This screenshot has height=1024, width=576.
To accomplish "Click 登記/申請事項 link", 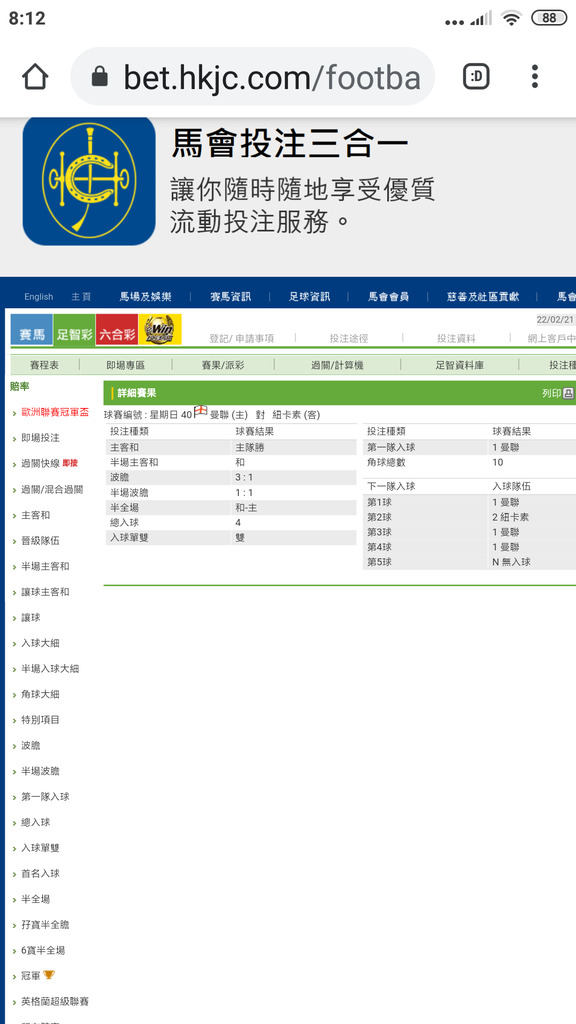I will tap(241, 338).
